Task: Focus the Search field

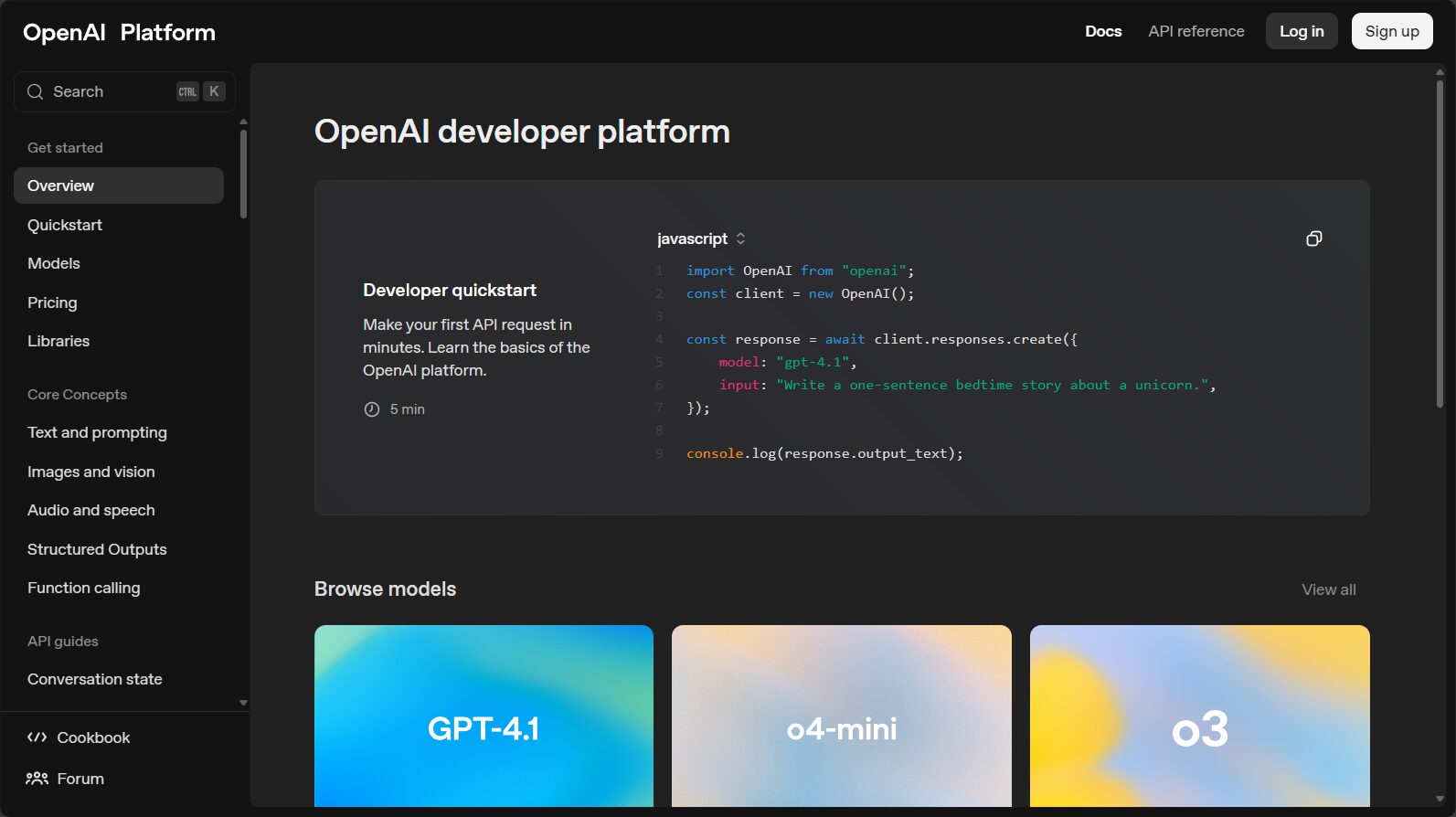Action: (x=124, y=91)
